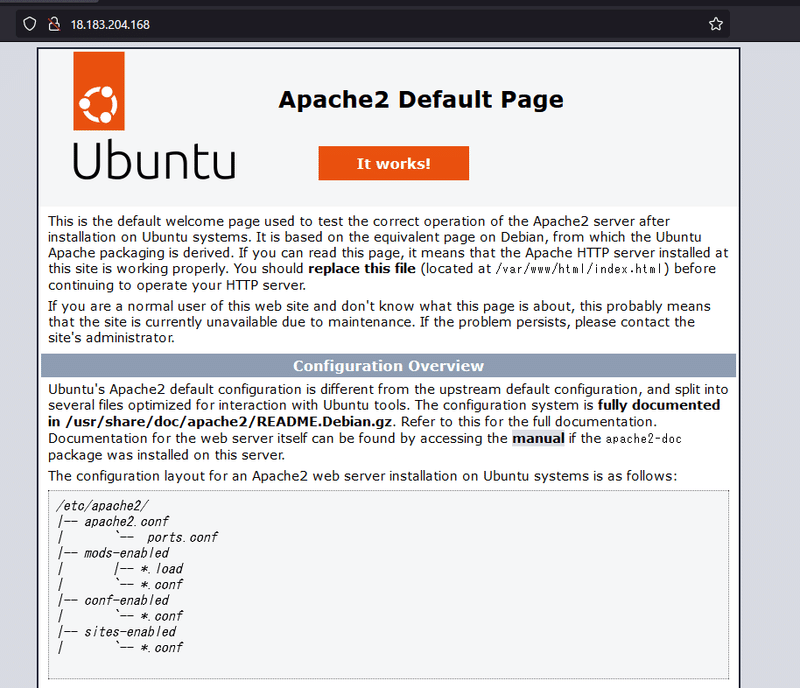Click the "/etc/apache2/" tree root line
The image size is (800, 688).
(x=103, y=506)
